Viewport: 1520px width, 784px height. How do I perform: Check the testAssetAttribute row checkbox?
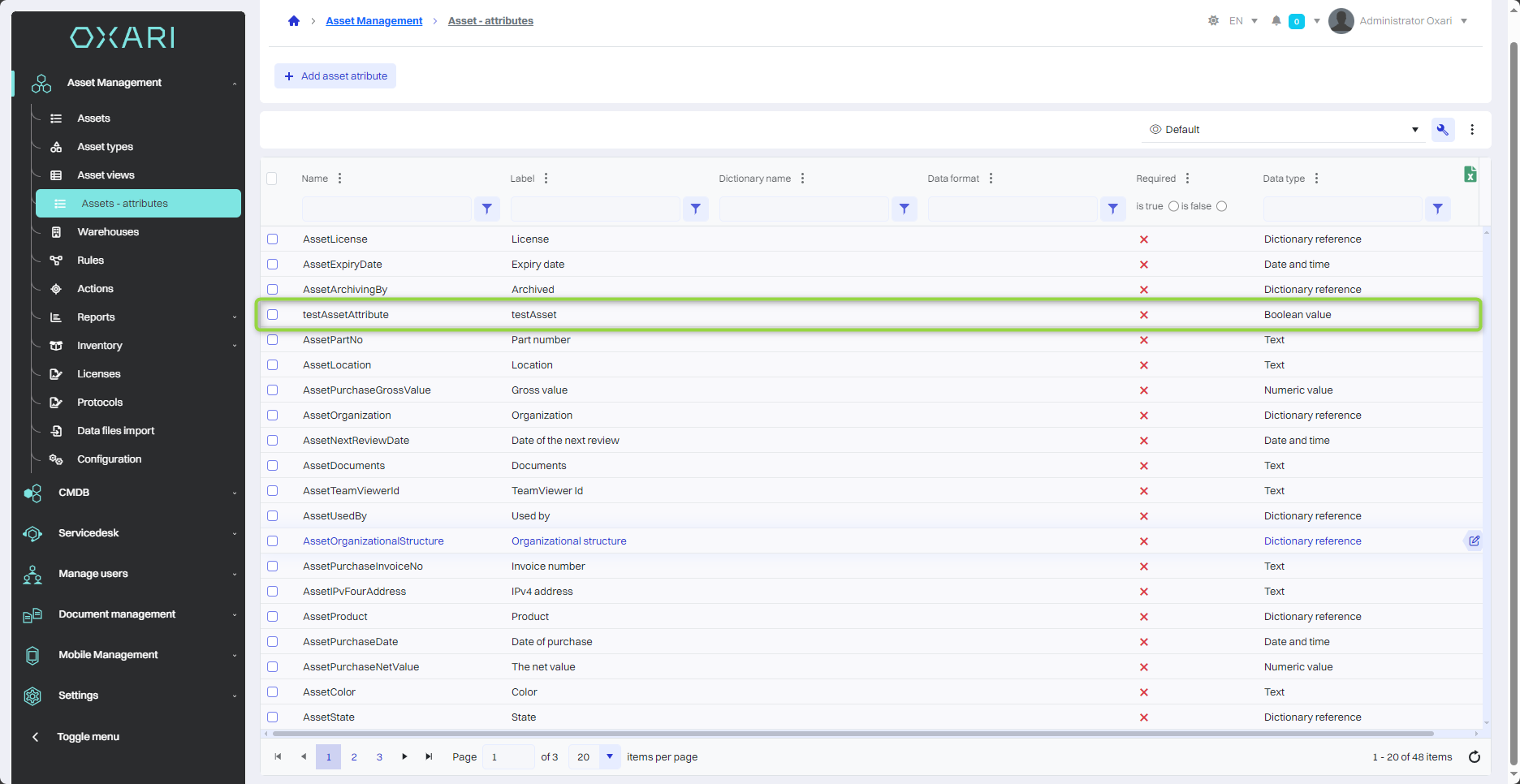pyautogui.click(x=273, y=315)
